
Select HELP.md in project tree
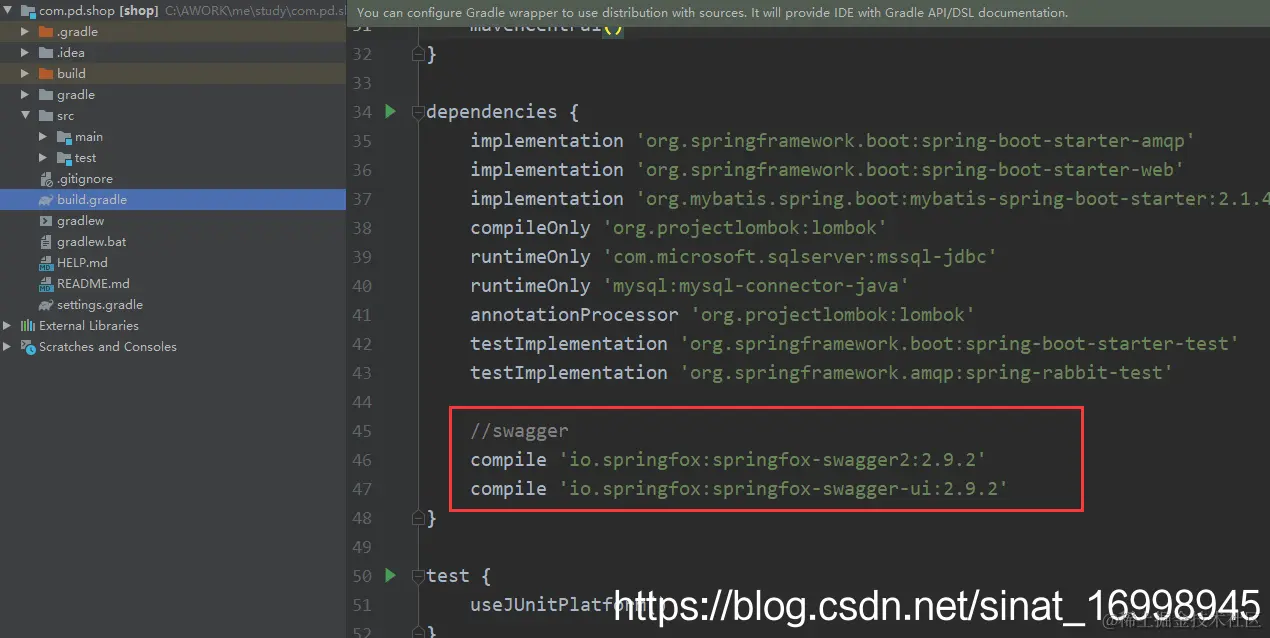coord(82,262)
